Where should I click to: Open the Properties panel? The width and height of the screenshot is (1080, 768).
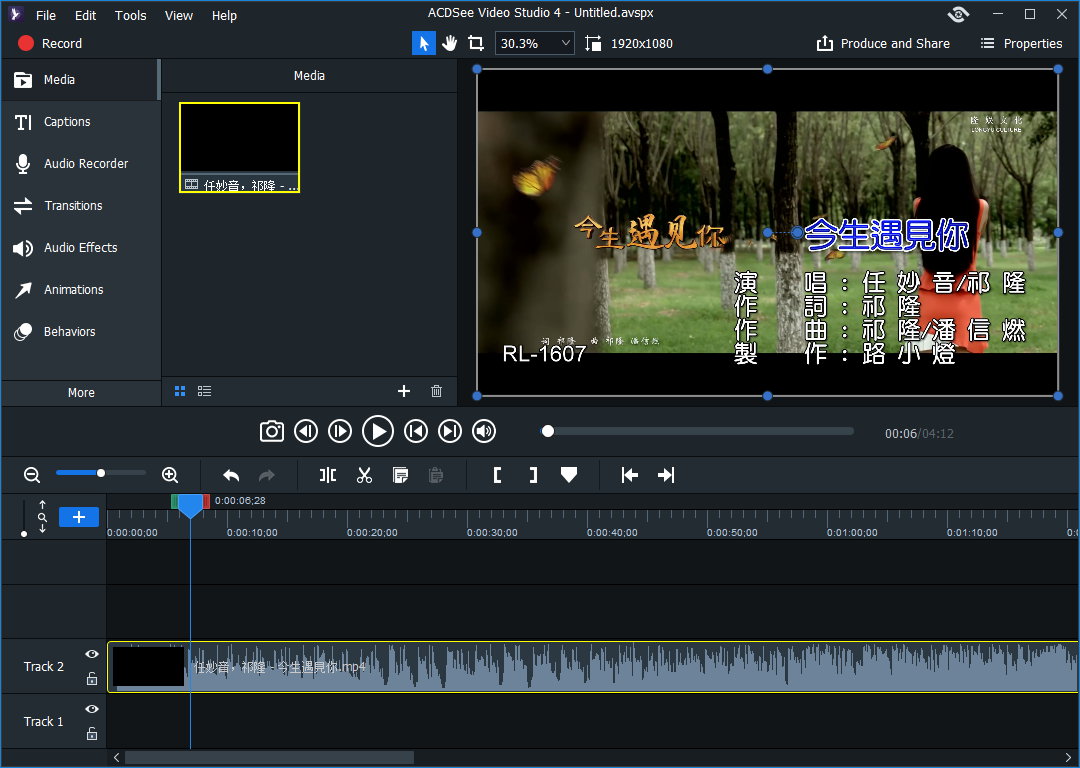[1021, 43]
